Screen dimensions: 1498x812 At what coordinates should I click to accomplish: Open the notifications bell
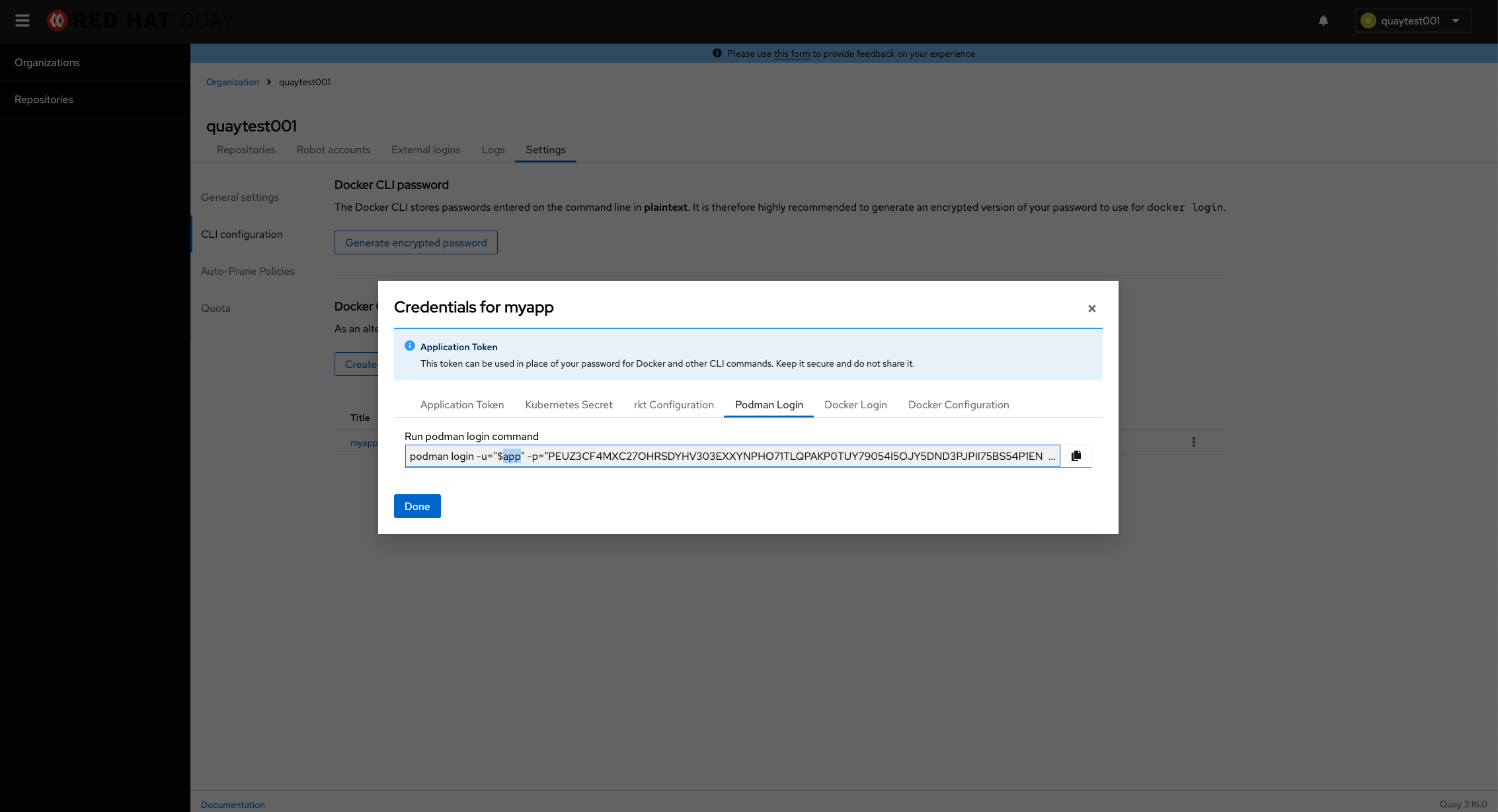point(1323,20)
